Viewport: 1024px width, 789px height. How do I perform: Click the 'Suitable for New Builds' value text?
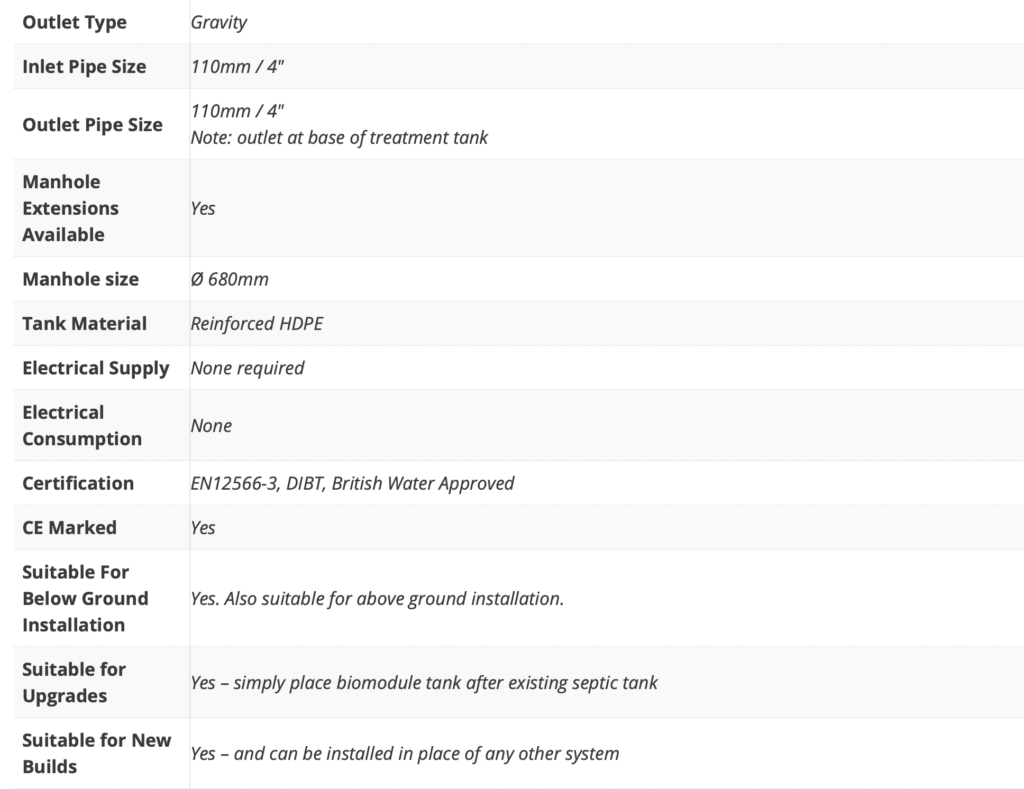coord(404,753)
